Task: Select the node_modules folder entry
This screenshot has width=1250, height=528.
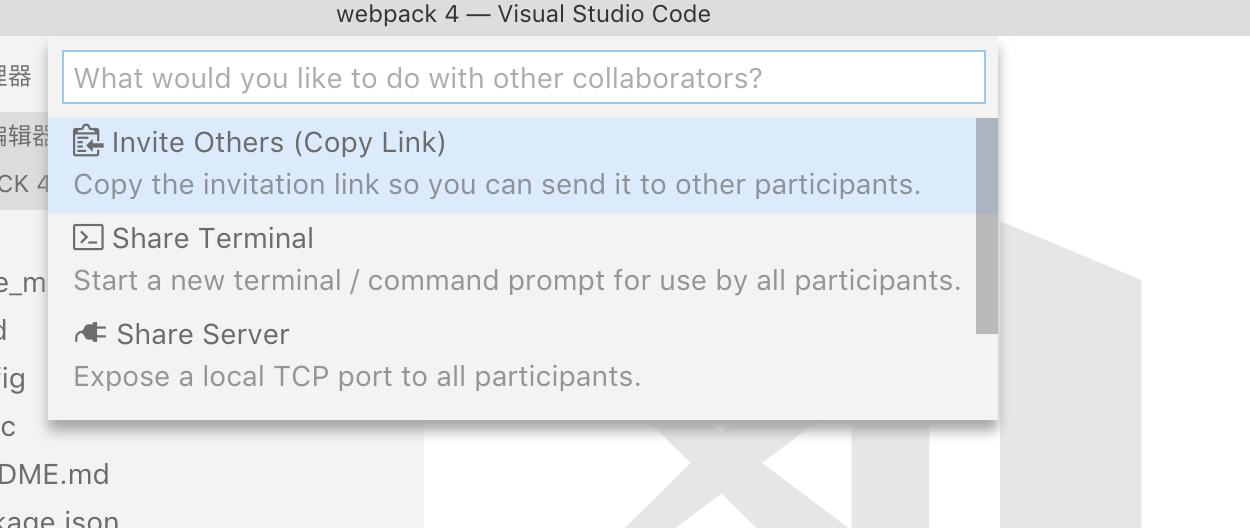Action: point(22,283)
